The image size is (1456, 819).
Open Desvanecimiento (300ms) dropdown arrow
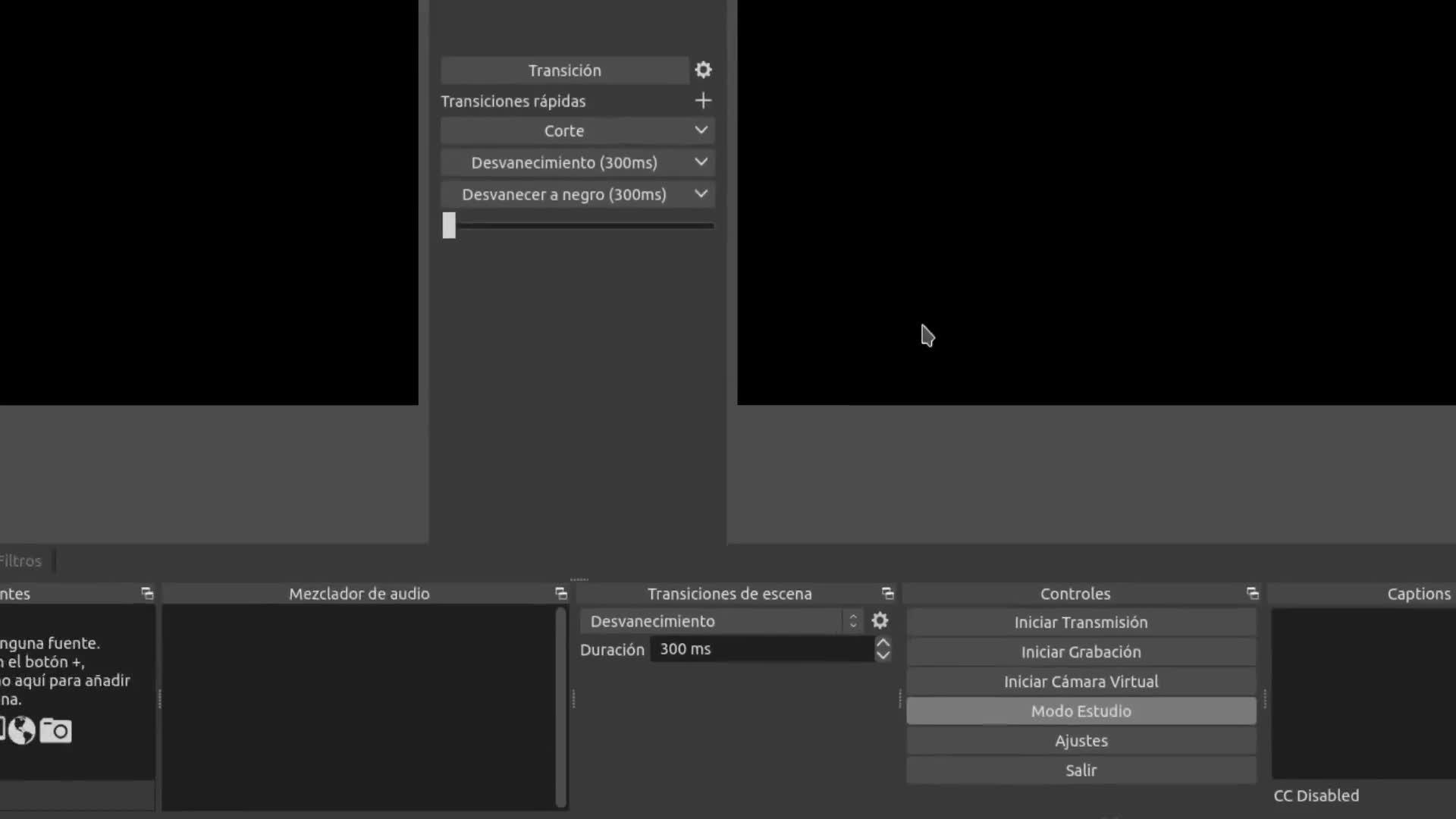coord(701,162)
